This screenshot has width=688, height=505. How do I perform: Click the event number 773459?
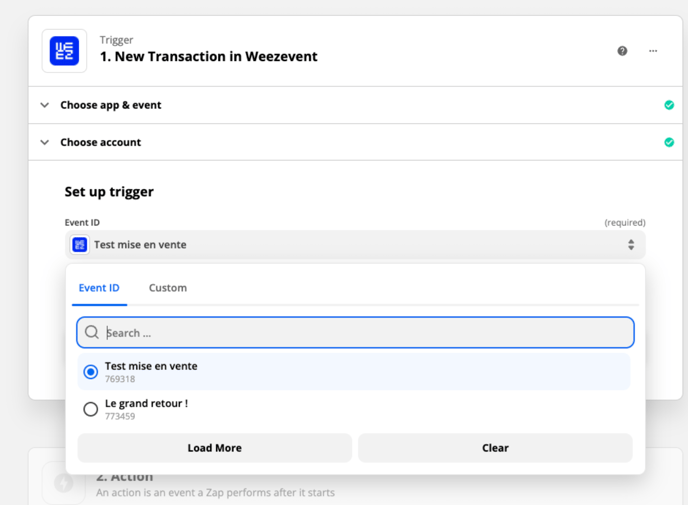click(x=120, y=416)
